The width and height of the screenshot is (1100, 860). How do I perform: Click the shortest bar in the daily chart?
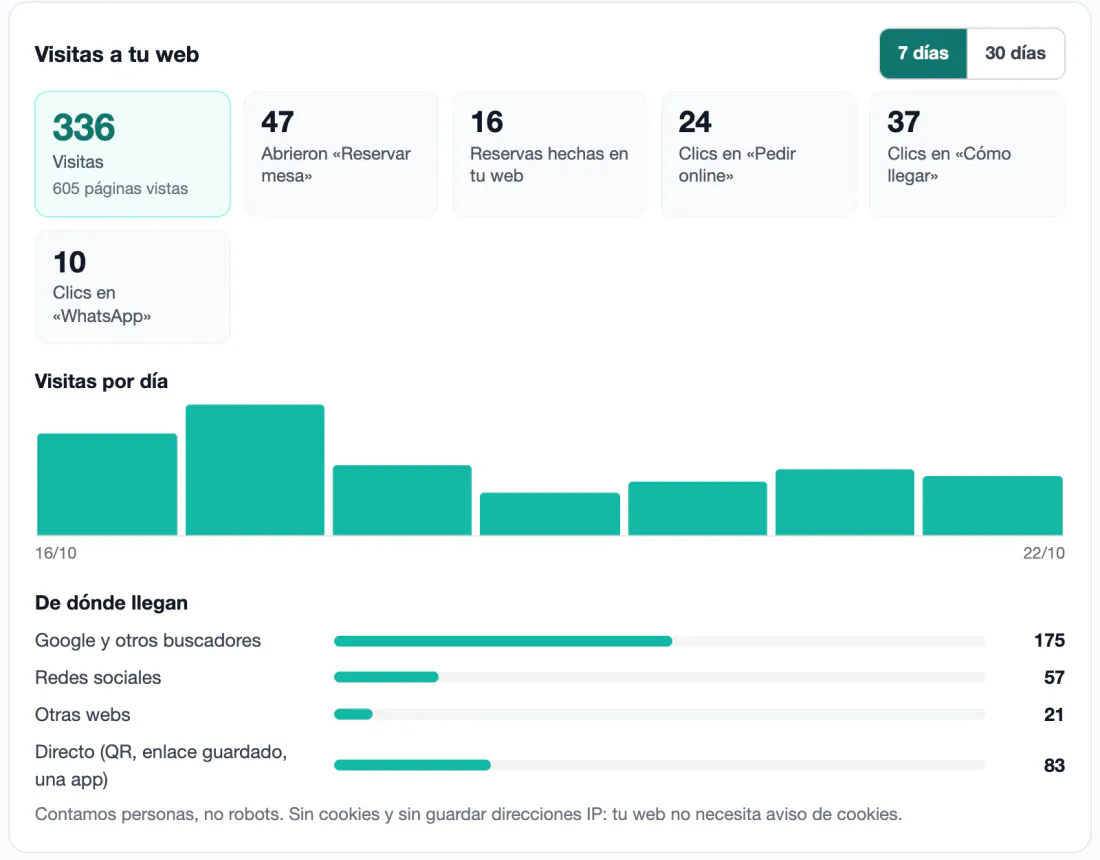(550, 514)
